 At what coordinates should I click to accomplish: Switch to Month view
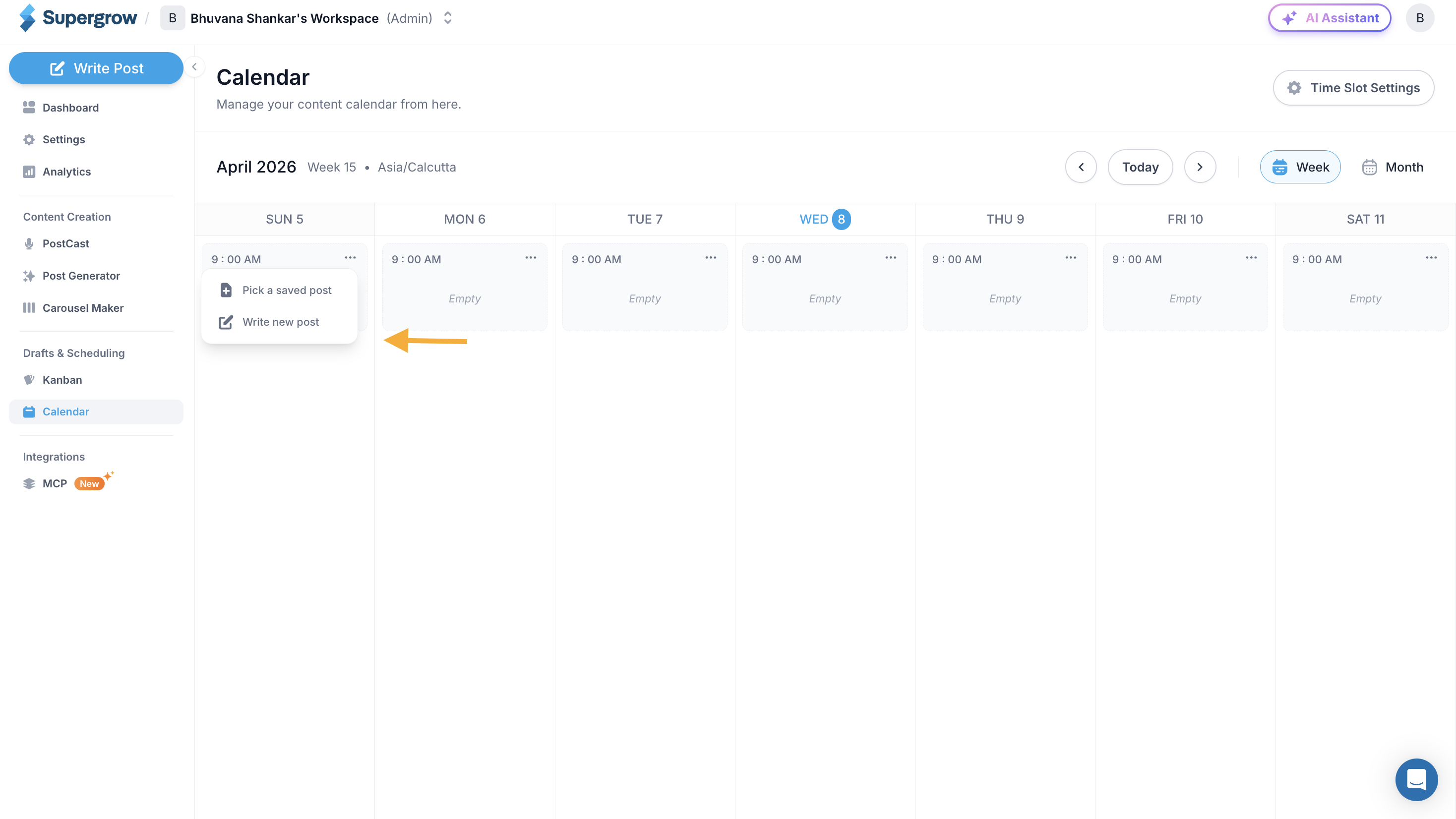pos(1393,167)
